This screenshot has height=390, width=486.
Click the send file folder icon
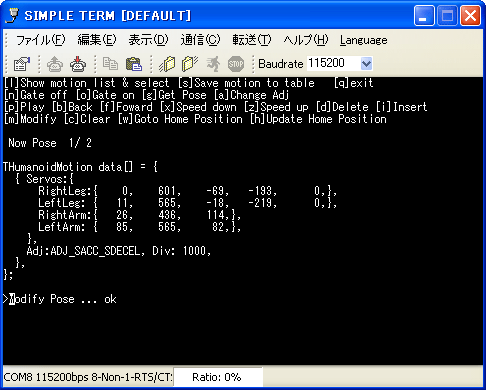[x=167, y=64]
